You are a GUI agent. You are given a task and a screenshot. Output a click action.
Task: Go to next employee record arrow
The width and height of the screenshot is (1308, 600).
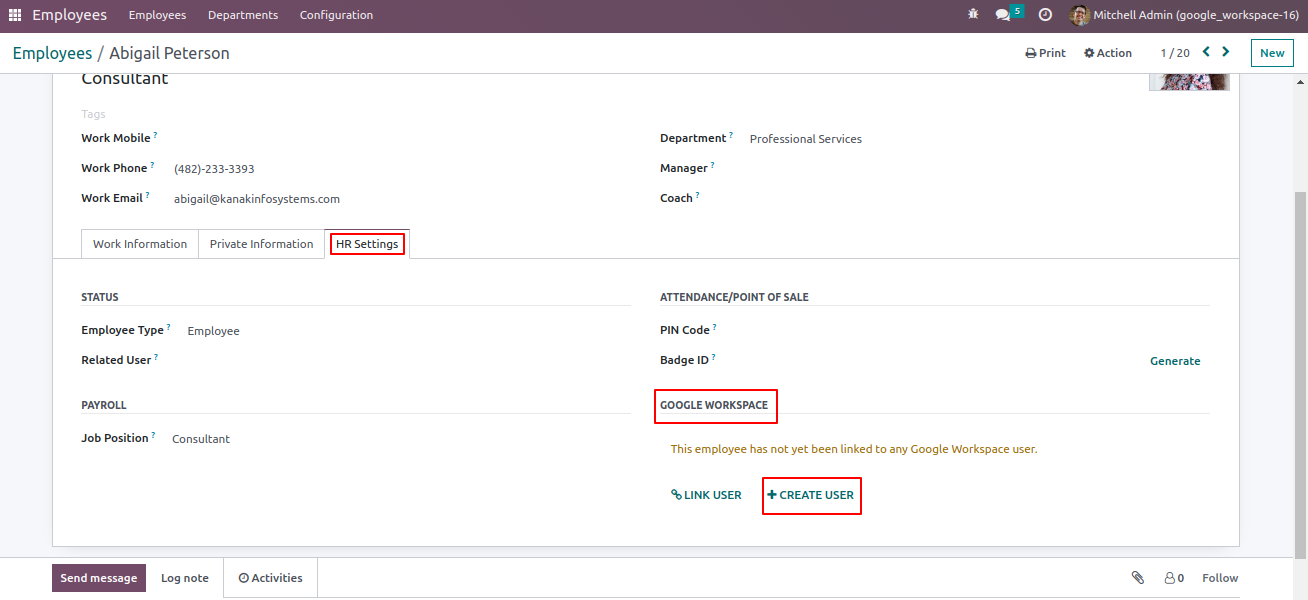1226,52
